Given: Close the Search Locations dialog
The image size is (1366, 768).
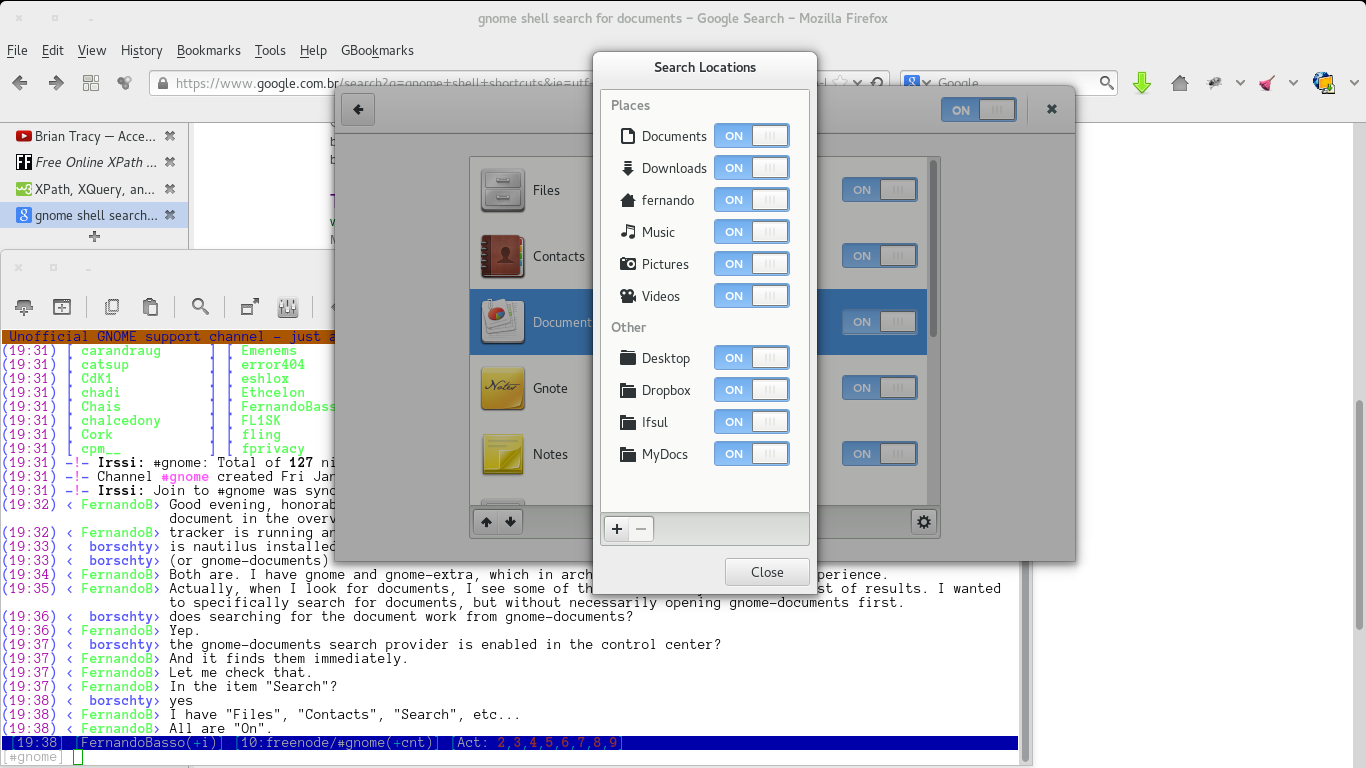Looking at the screenshot, I should (x=767, y=572).
